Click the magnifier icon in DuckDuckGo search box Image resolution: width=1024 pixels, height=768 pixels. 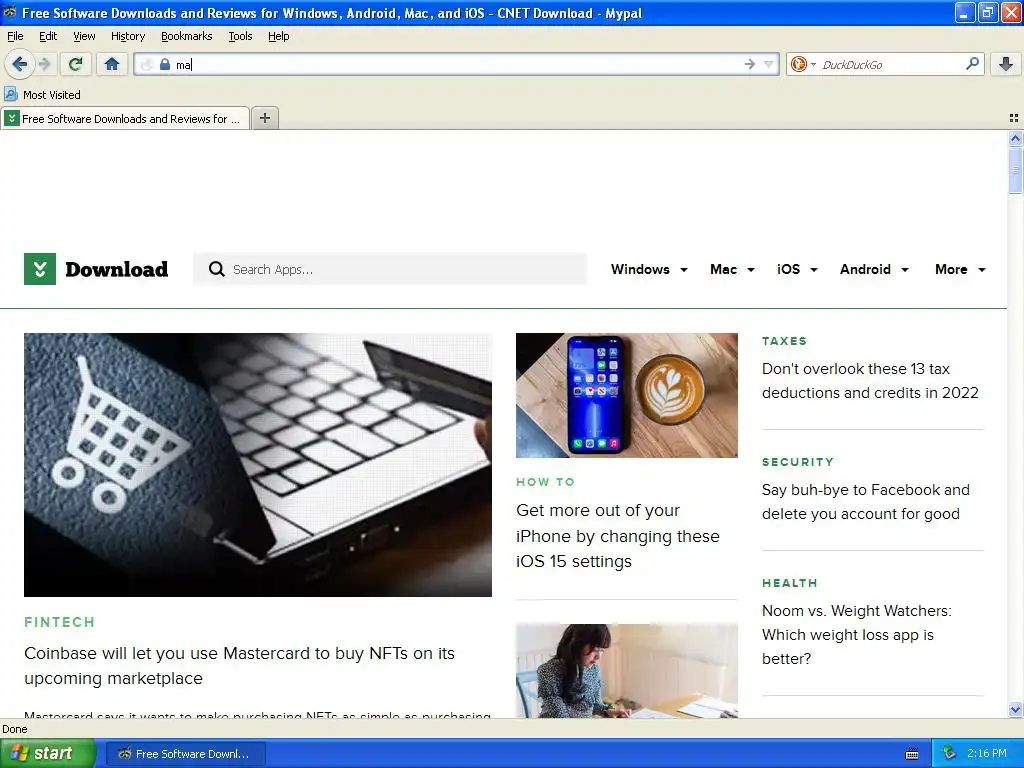[972, 63]
